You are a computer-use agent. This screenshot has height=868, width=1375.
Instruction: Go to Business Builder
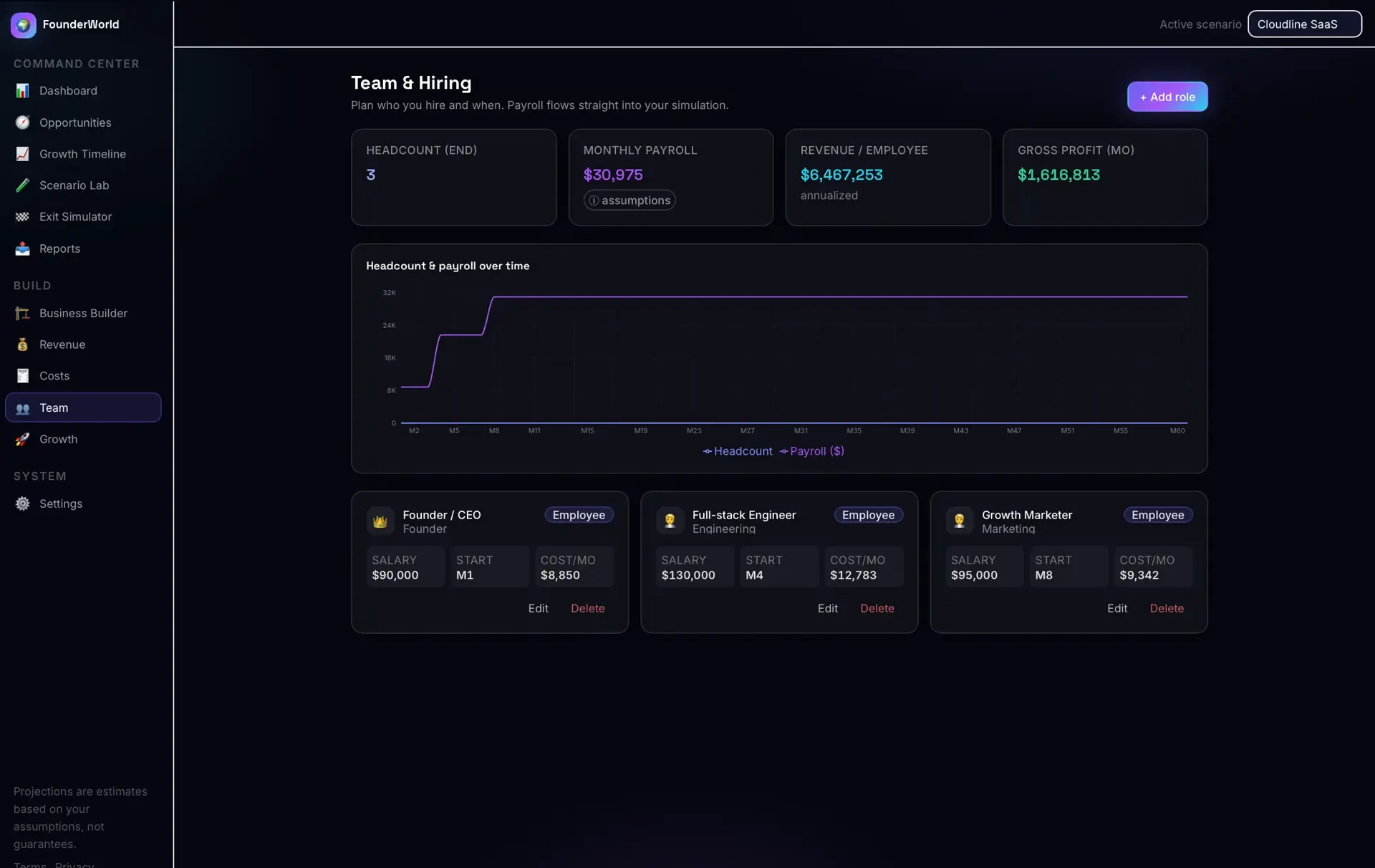point(83,314)
